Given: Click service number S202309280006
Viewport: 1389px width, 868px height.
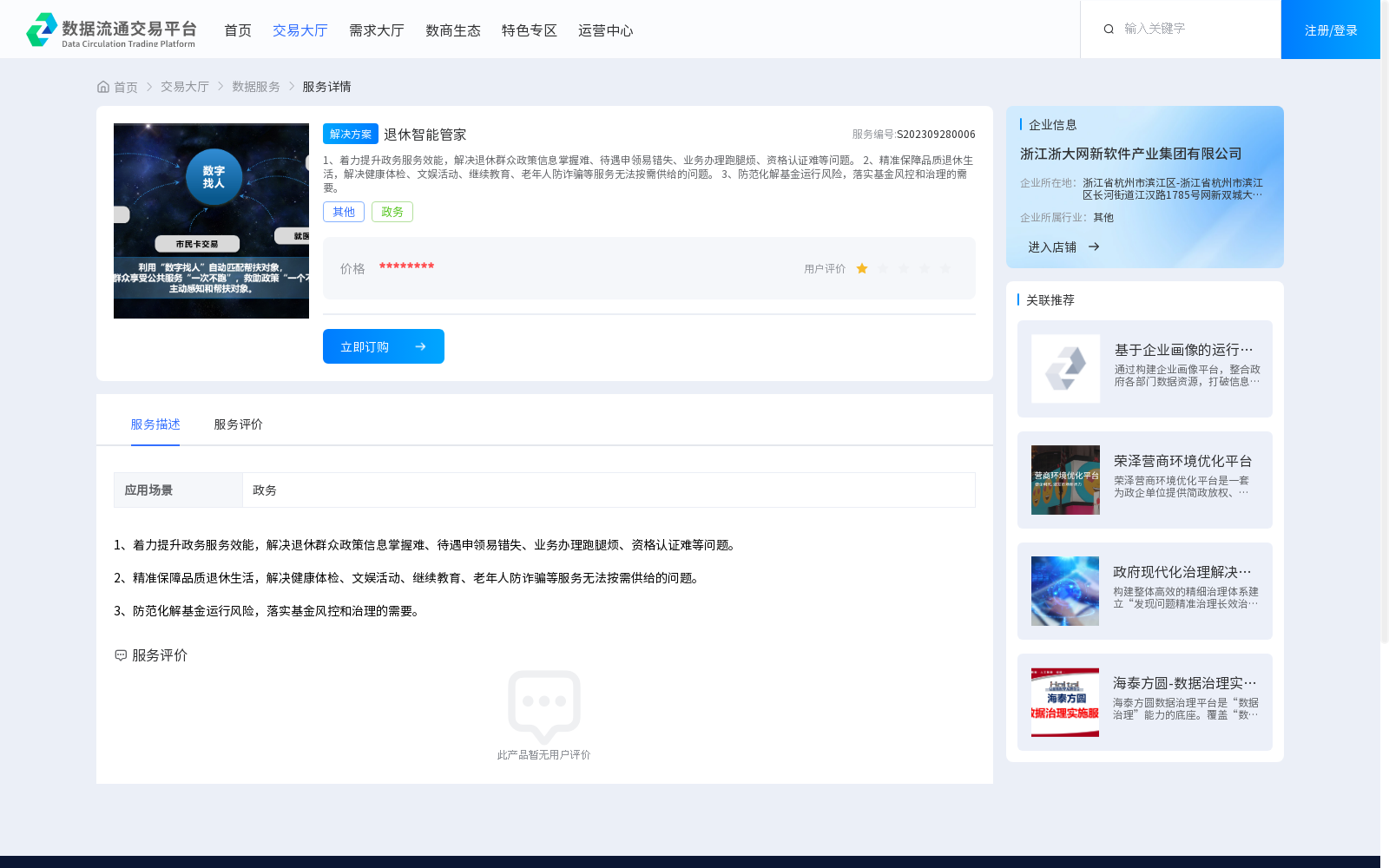Looking at the screenshot, I should pos(936,134).
